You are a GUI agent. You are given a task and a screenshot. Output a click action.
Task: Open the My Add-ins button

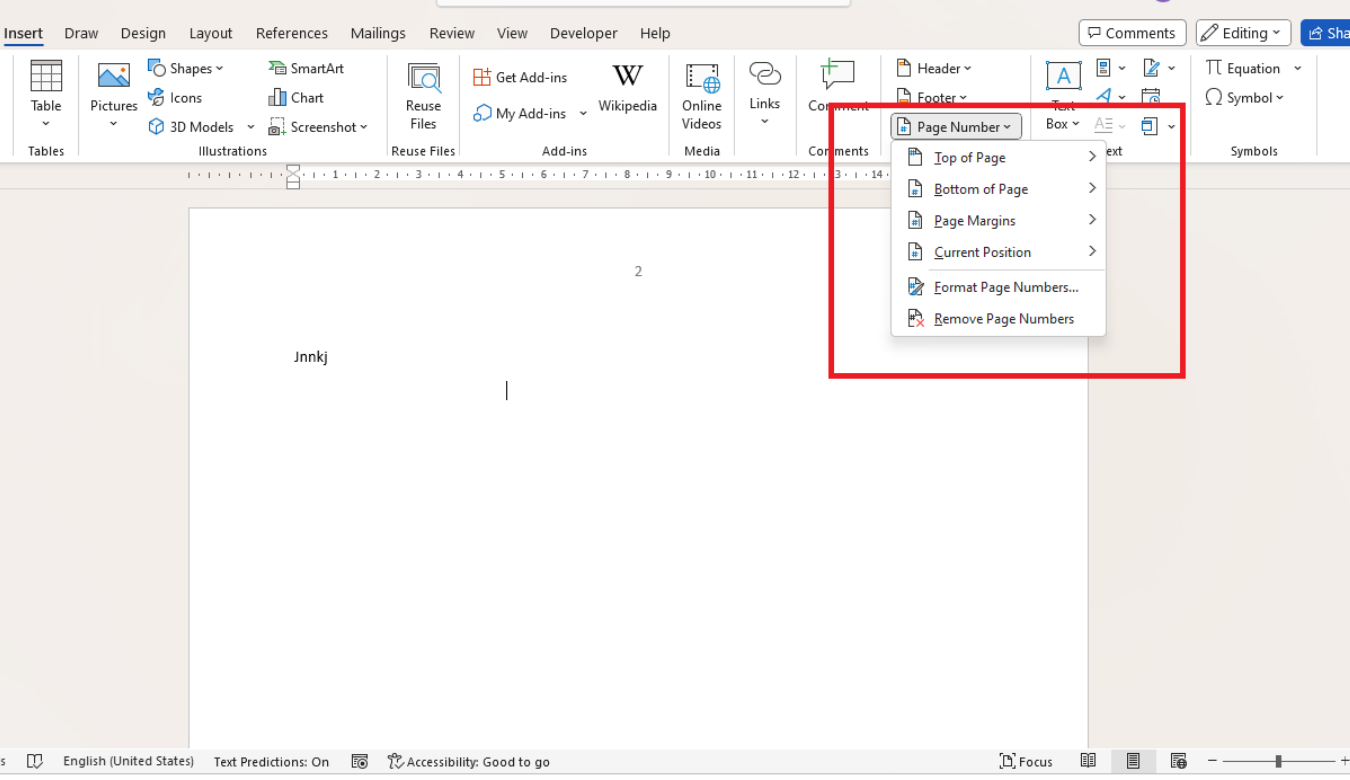click(520, 113)
